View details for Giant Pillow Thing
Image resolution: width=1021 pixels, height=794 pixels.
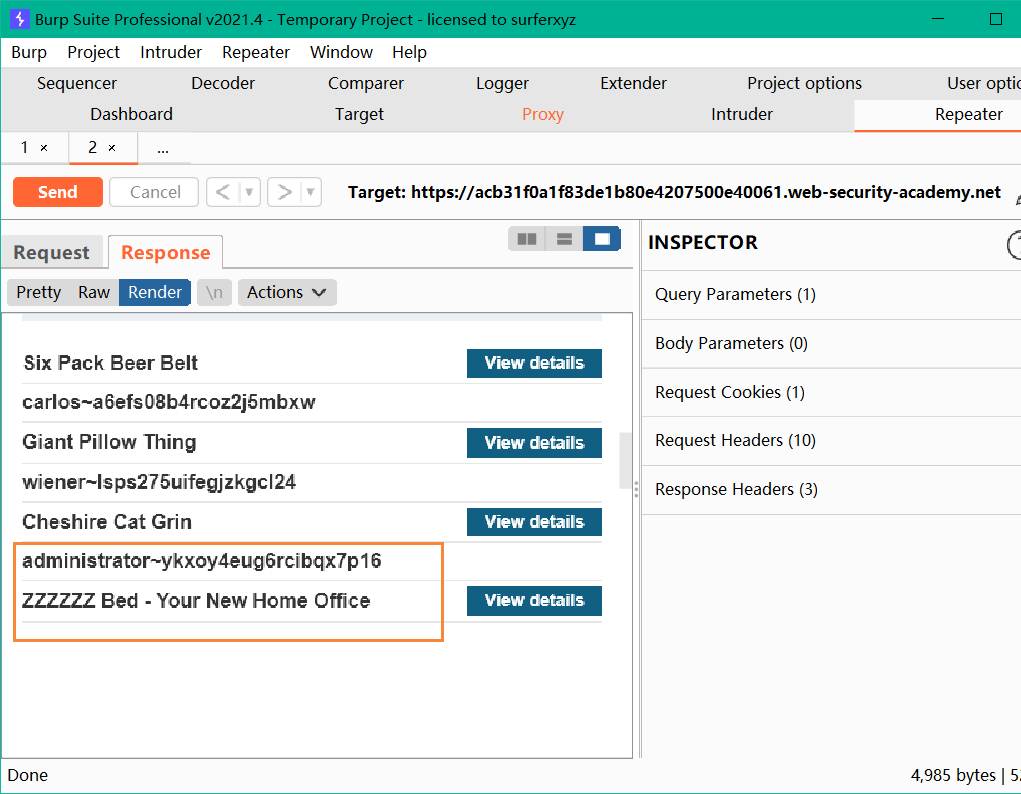tap(534, 443)
